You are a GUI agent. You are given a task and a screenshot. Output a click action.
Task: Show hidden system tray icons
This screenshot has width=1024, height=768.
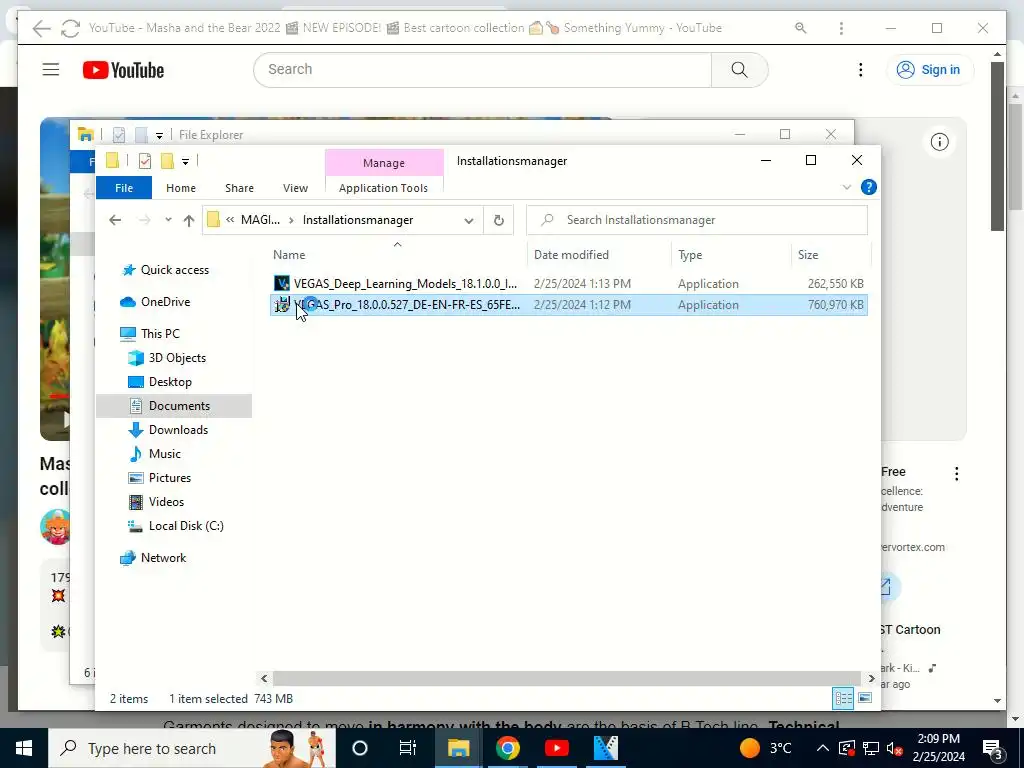823,748
